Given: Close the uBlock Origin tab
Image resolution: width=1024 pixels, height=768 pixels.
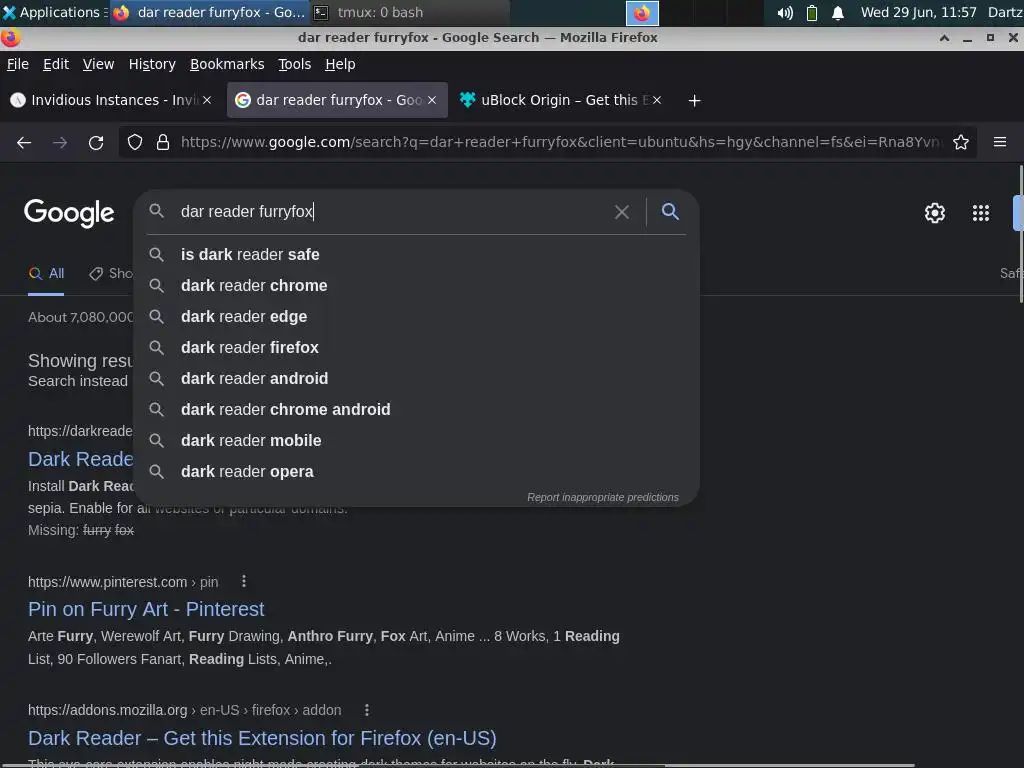Looking at the screenshot, I should pyautogui.click(x=657, y=100).
